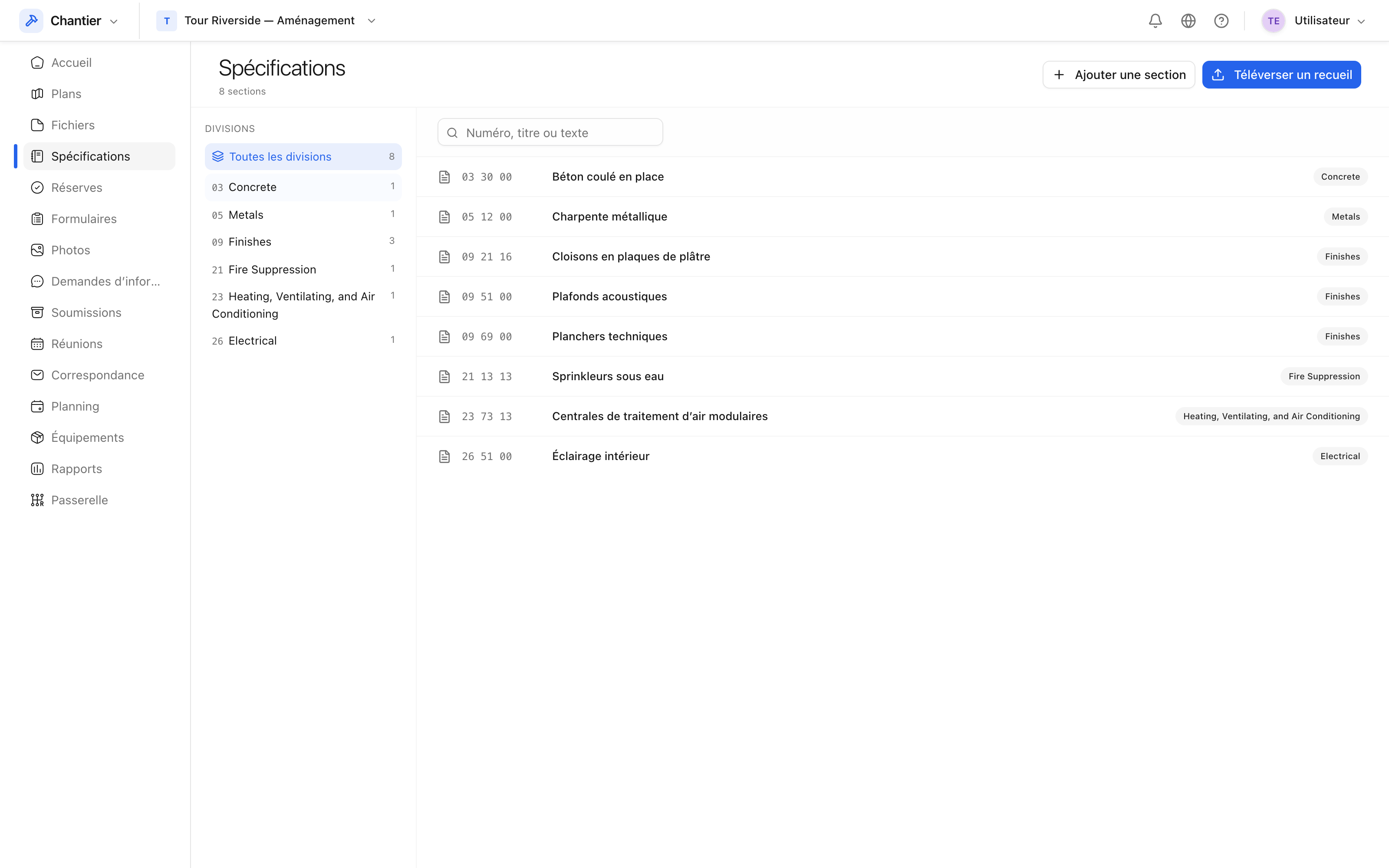Click the T project badge icon

click(x=166, y=21)
